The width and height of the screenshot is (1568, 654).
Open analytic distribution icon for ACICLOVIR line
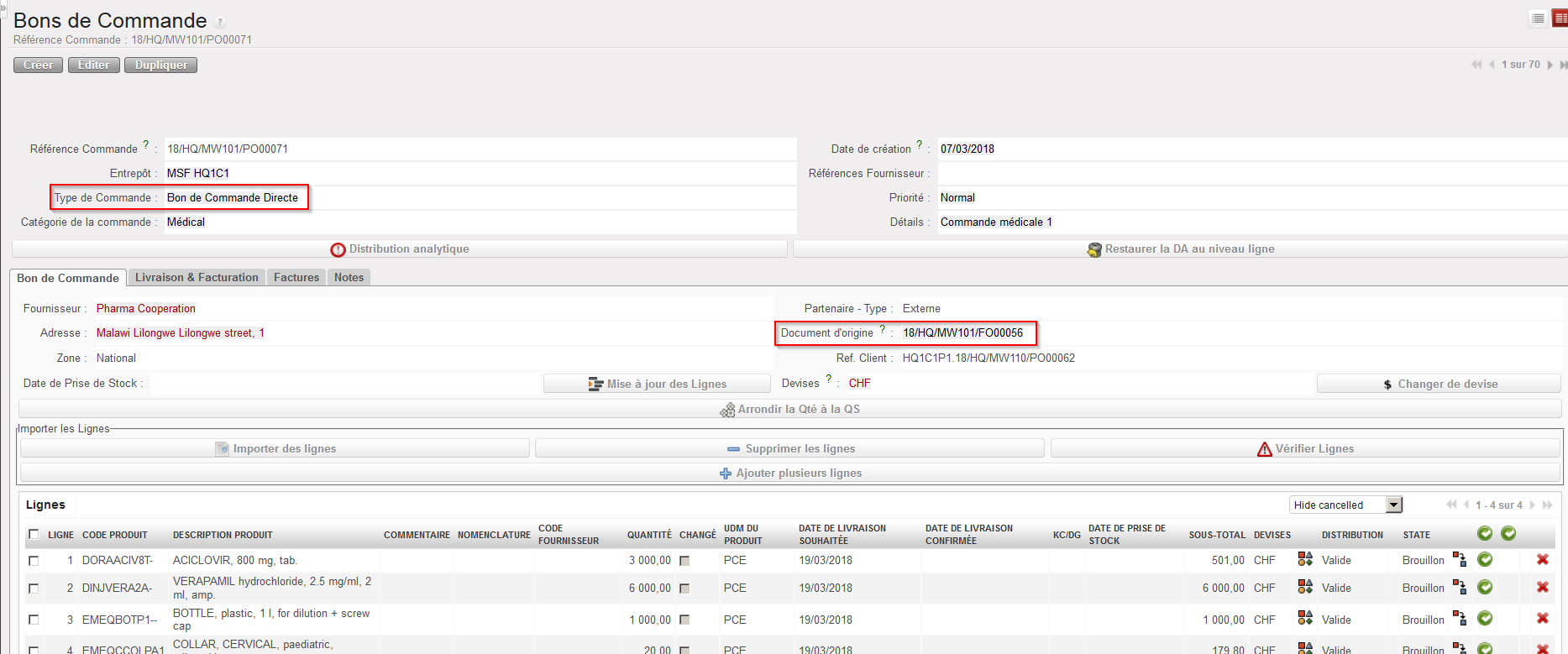(1305, 560)
